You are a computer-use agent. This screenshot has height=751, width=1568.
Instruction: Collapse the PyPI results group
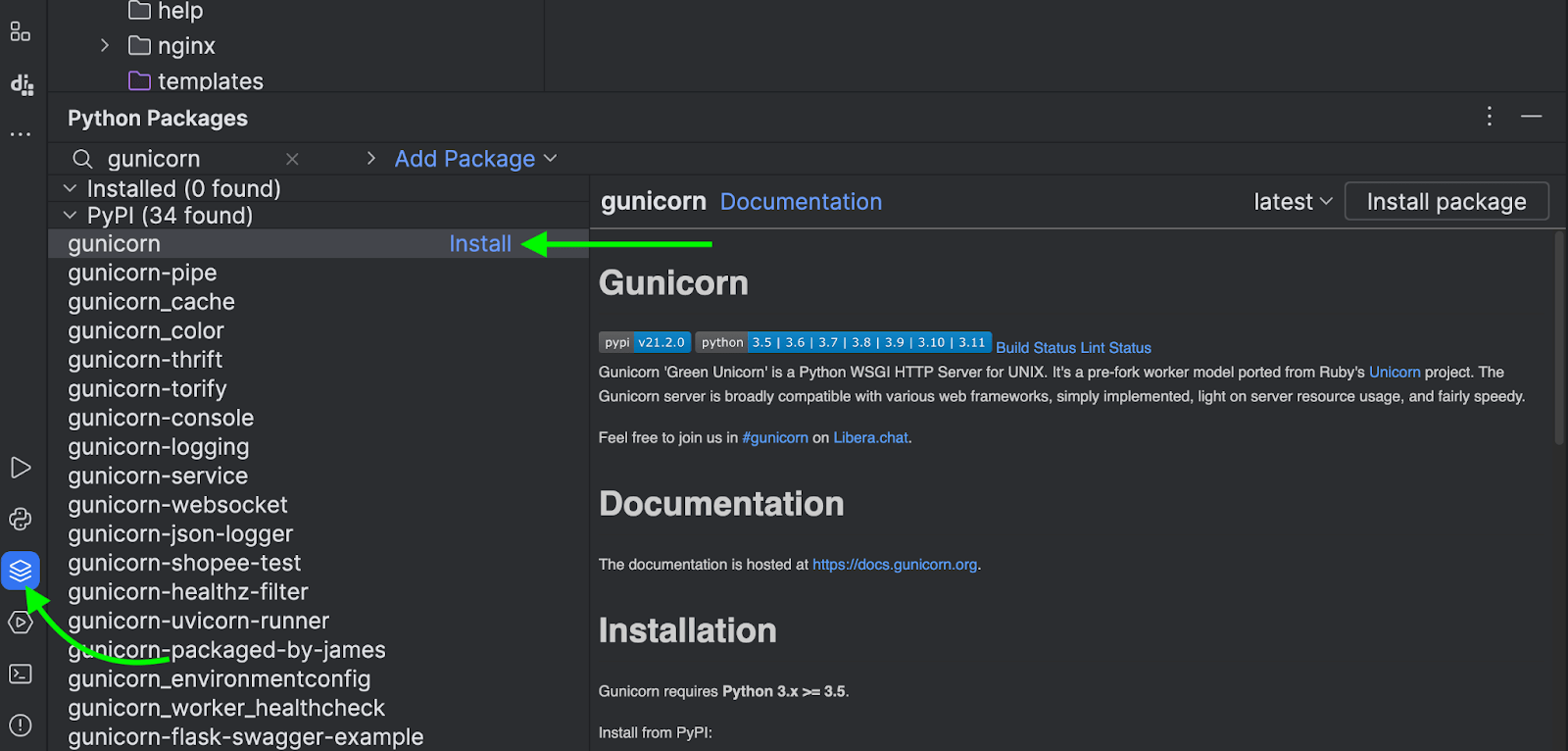coord(70,216)
